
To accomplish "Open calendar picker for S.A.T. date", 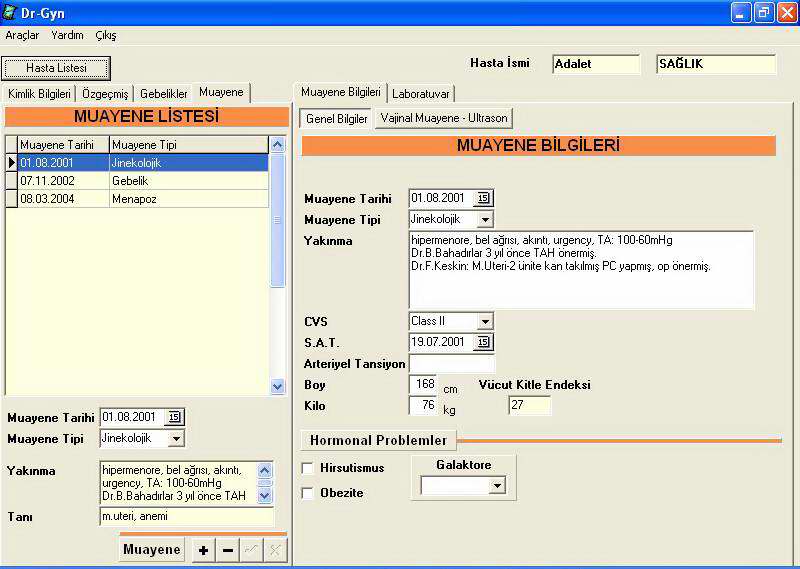I will pos(483,342).
